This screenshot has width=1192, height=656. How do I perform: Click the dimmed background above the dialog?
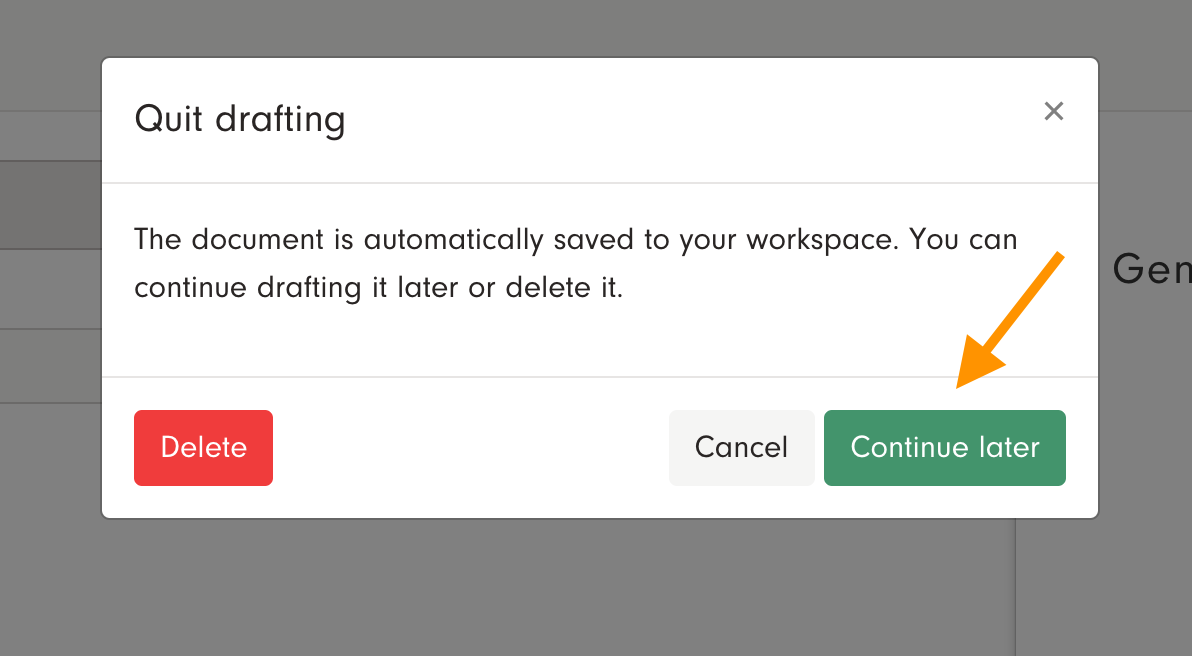click(x=600, y=28)
